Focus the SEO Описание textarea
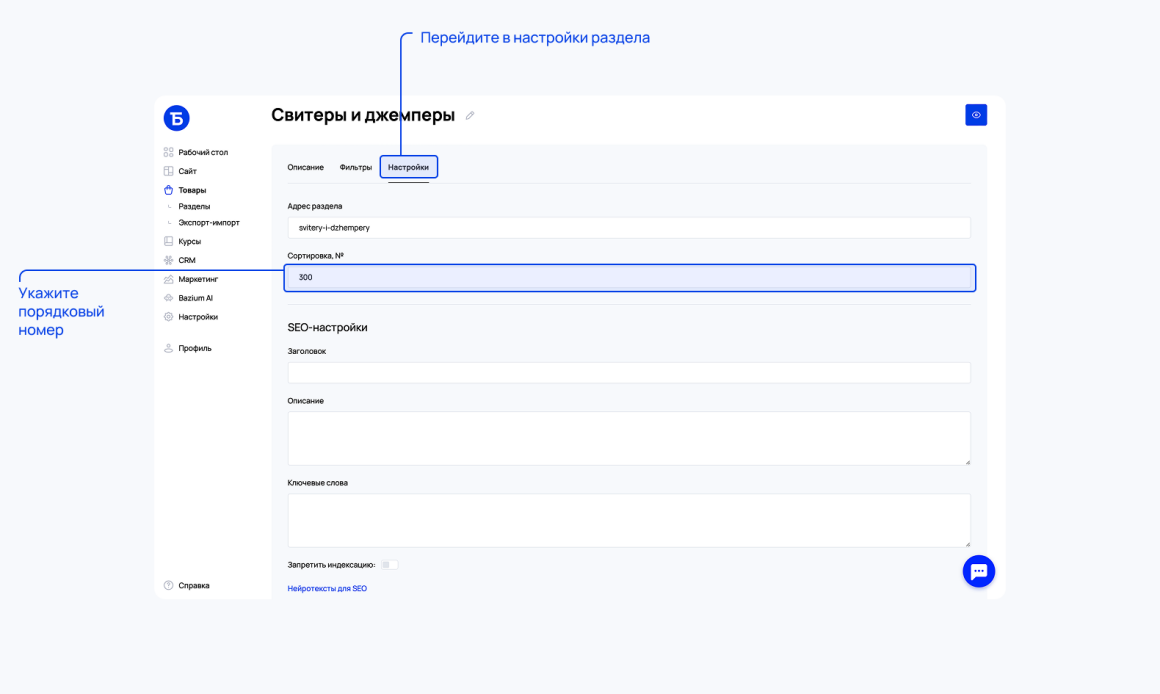 (629, 438)
